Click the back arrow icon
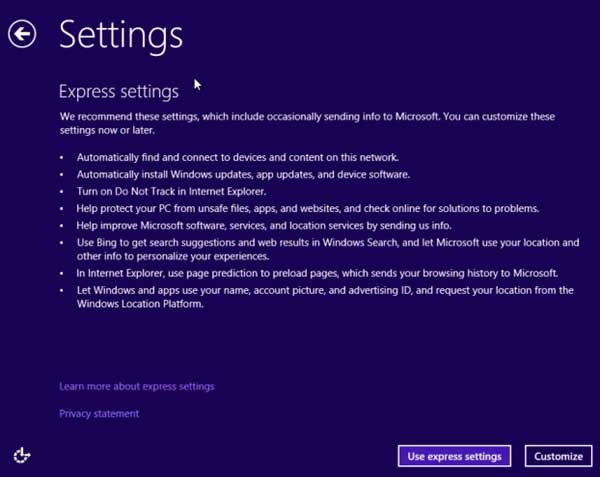 tap(22, 34)
